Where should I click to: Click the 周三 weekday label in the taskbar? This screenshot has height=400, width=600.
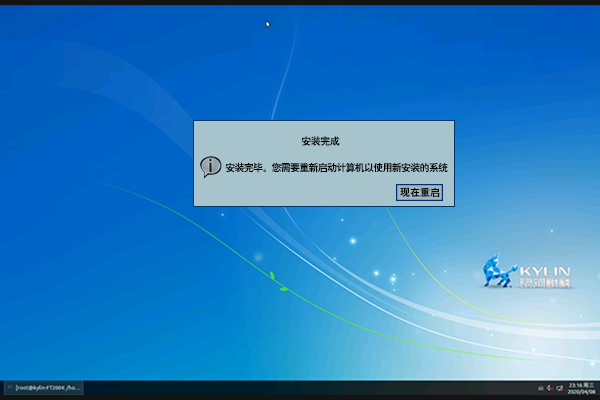pos(590,383)
